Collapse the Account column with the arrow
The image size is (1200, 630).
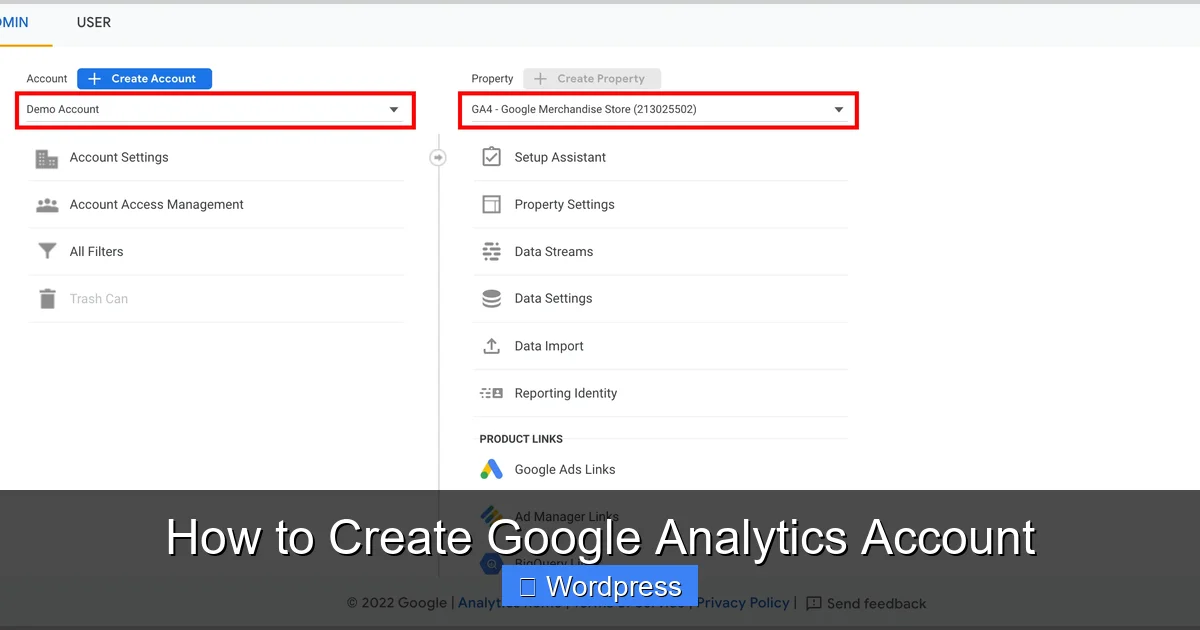coord(438,157)
